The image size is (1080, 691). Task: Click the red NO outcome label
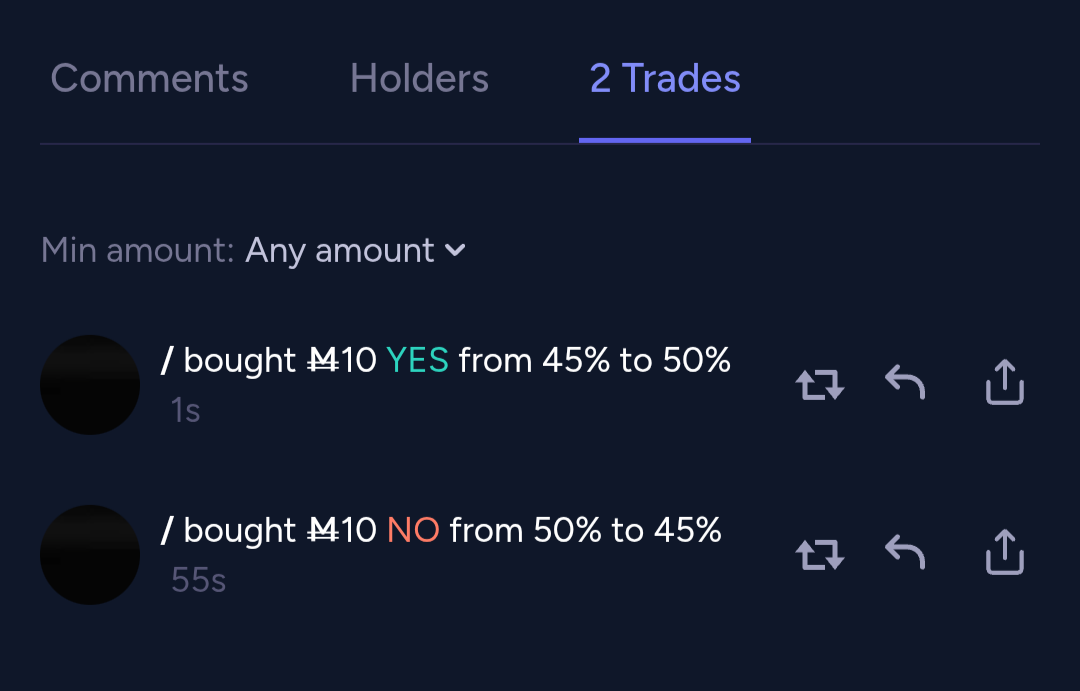pyautogui.click(x=413, y=530)
